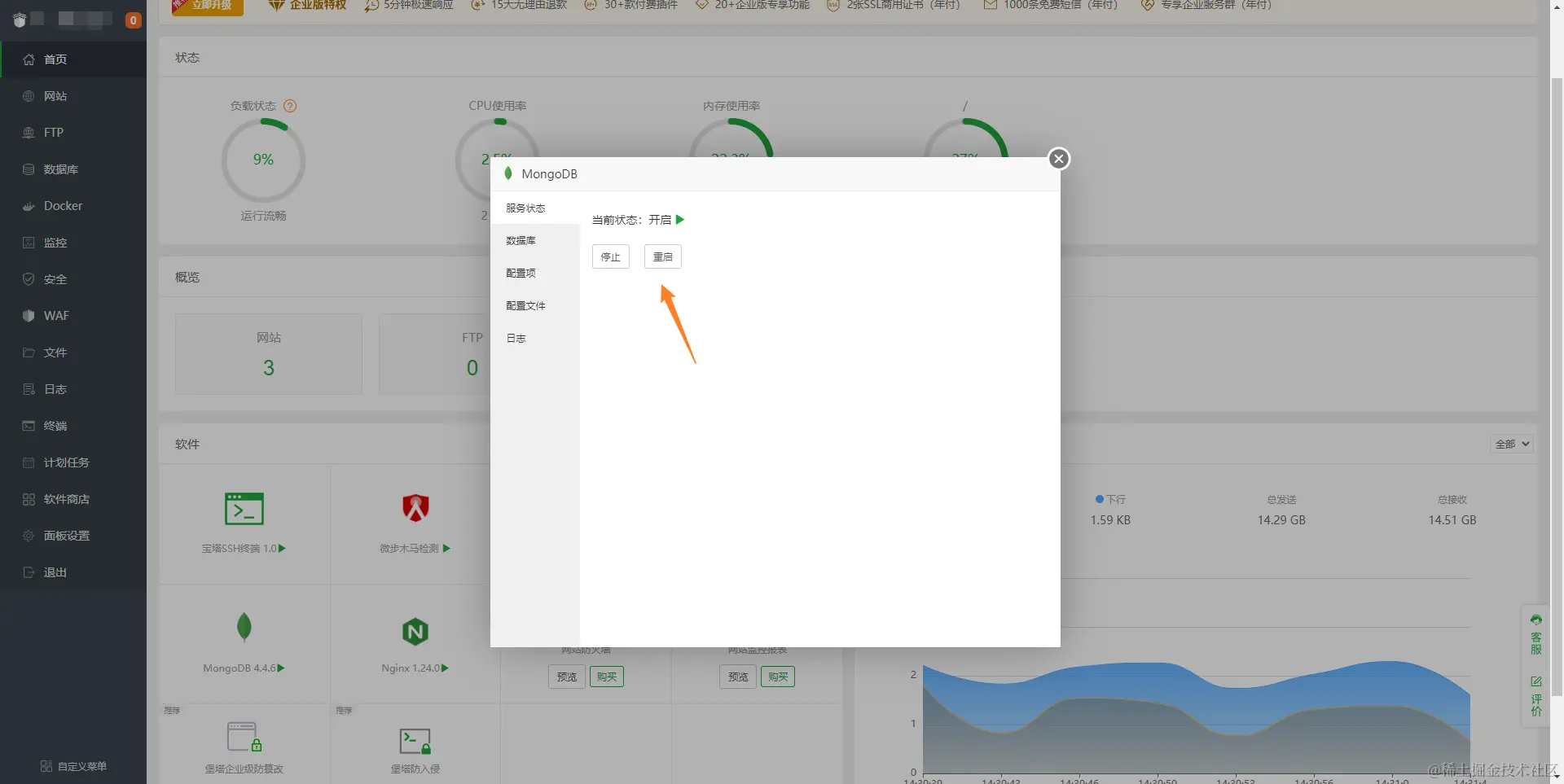Open 自定义菜单 at the sidebar bottom
Image resolution: width=1564 pixels, height=784 pixels.
pos(73,766)
